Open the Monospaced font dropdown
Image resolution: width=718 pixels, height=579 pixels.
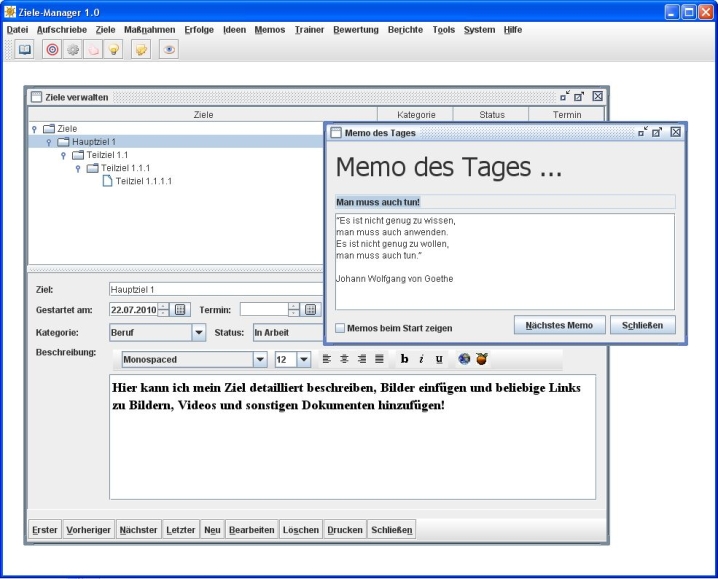(260, 359)
